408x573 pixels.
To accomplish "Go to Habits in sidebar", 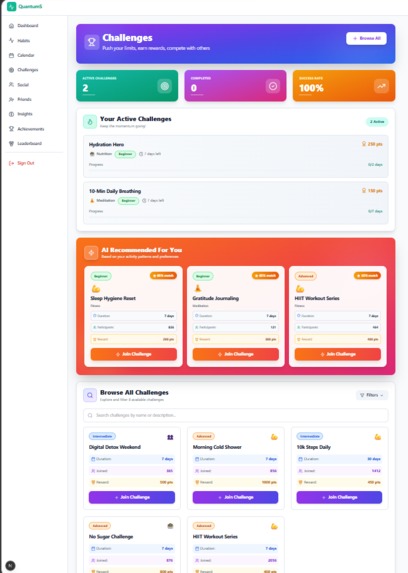I will pos(24,41).
